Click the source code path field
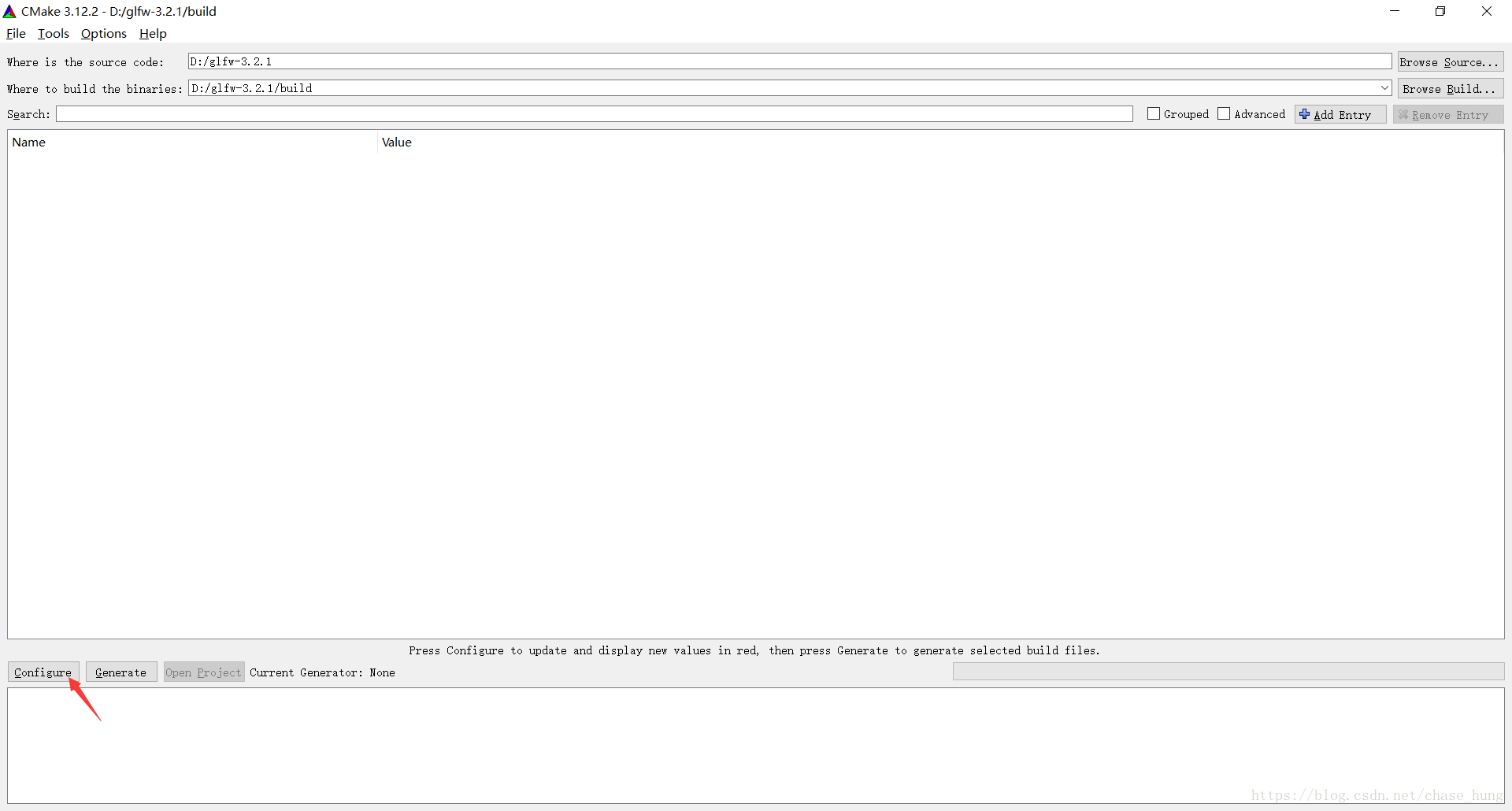This screenshot has height=811, width=1512. pyautogui.click(x=790, y=61)
